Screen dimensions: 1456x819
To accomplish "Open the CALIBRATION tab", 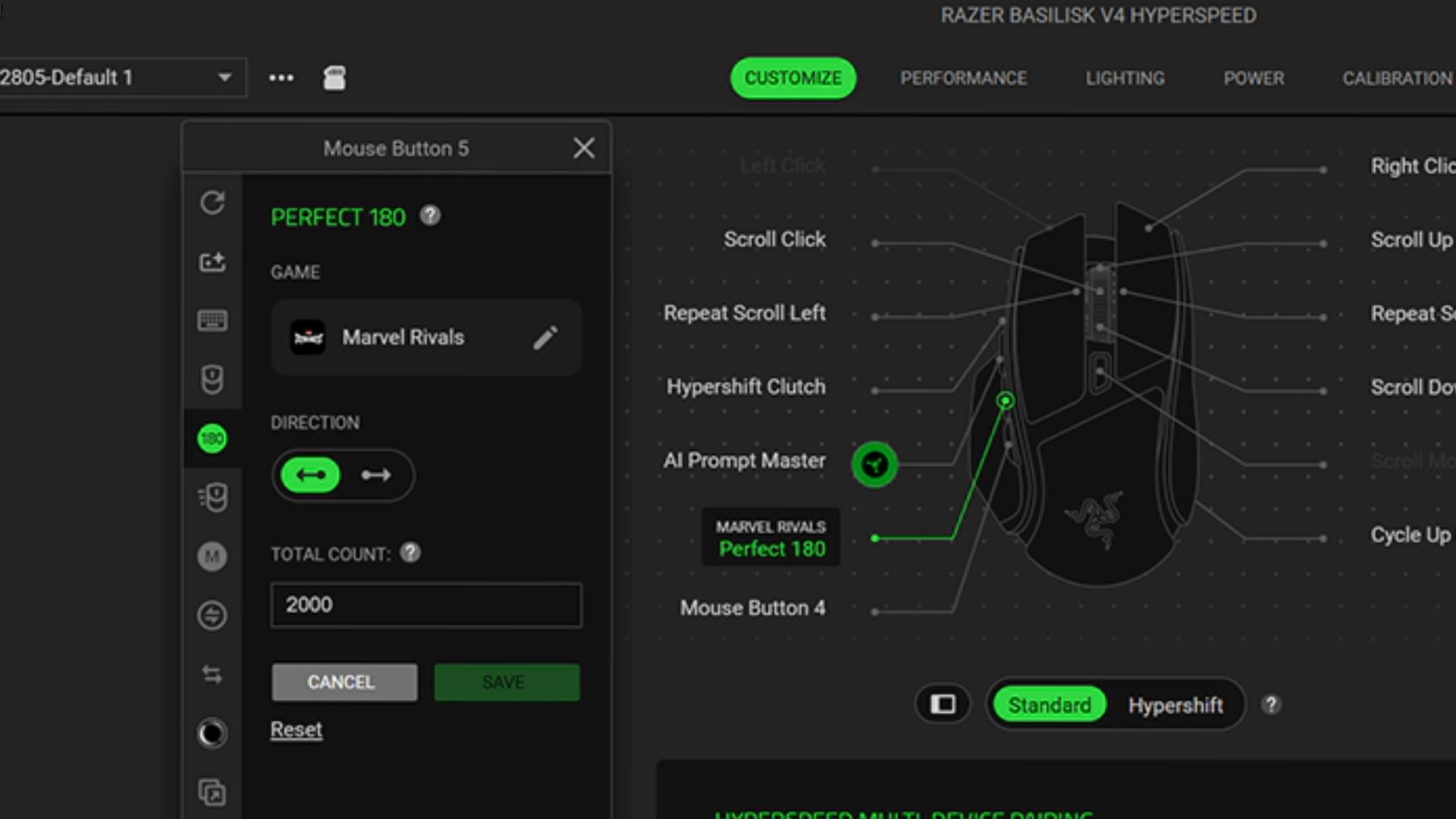I will click(x=1398, y=78).
